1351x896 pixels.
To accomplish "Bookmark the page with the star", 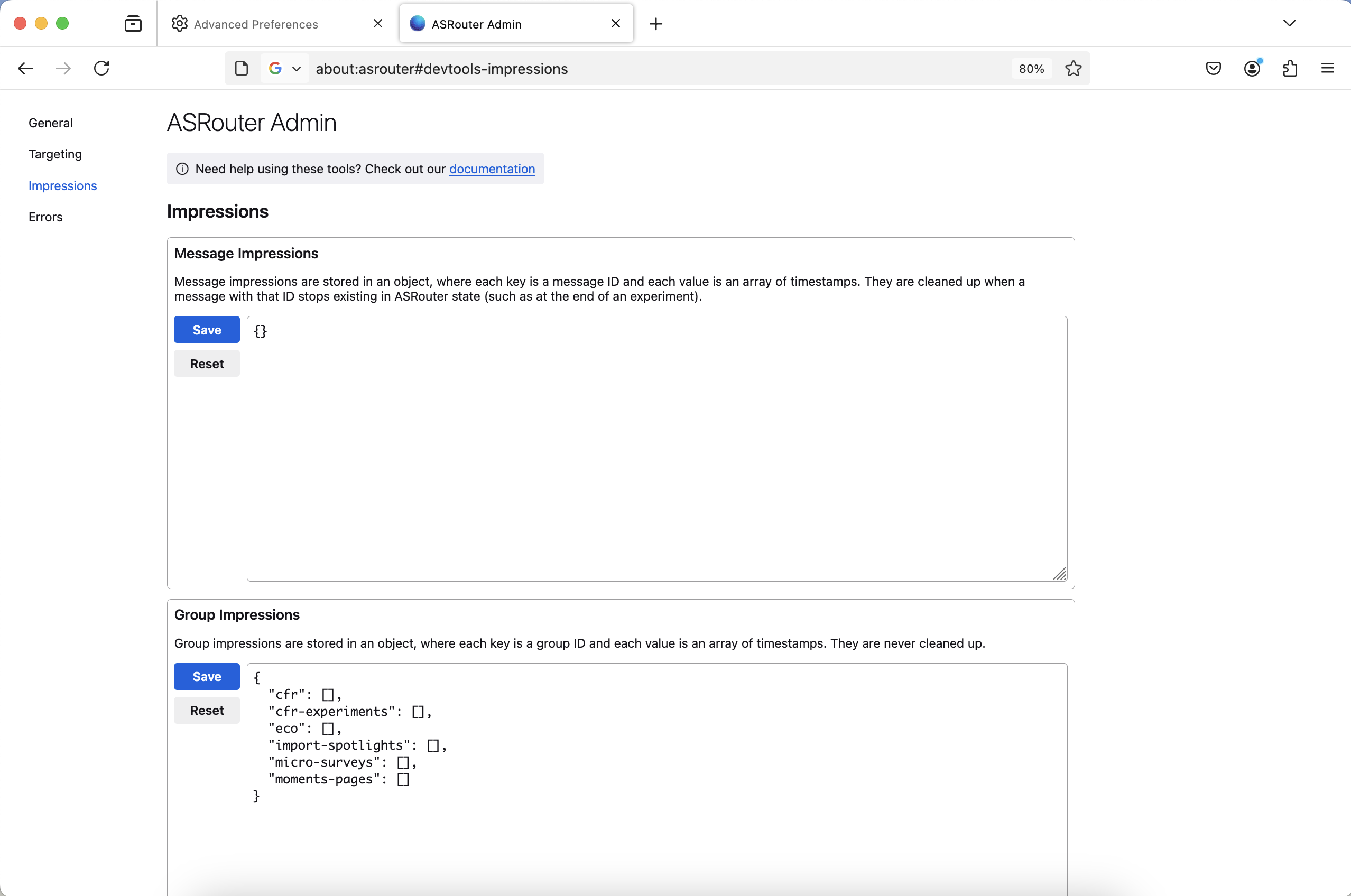I will 1072,68.
